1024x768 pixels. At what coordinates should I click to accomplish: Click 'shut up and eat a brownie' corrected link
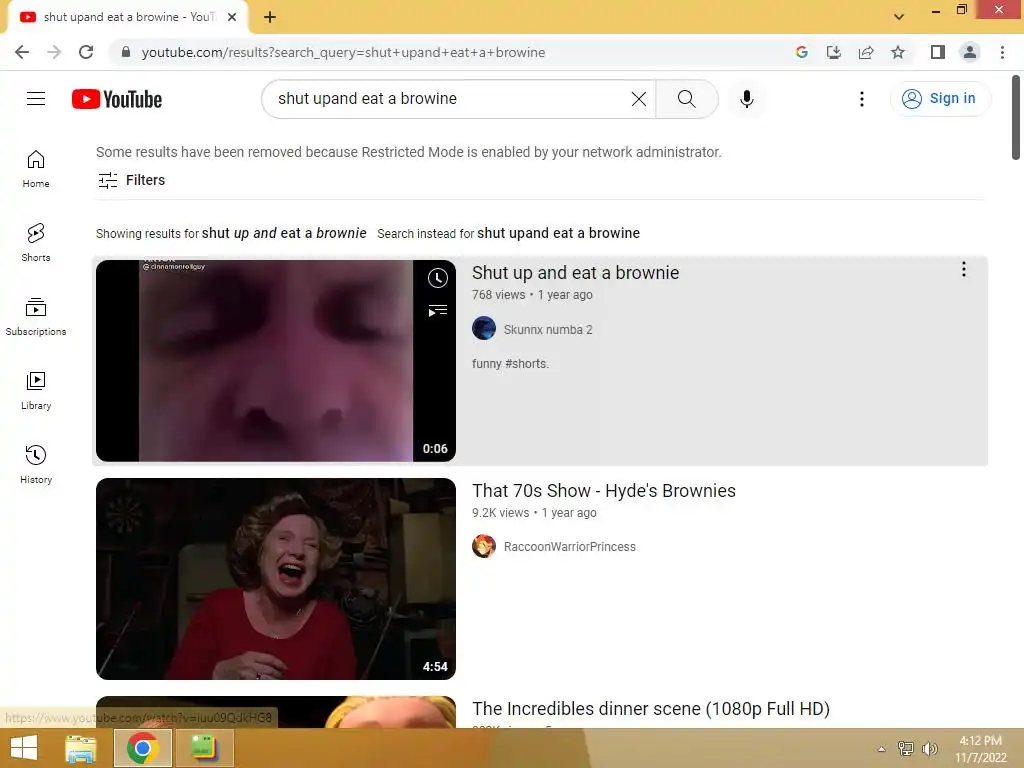[x=284, y=233]
